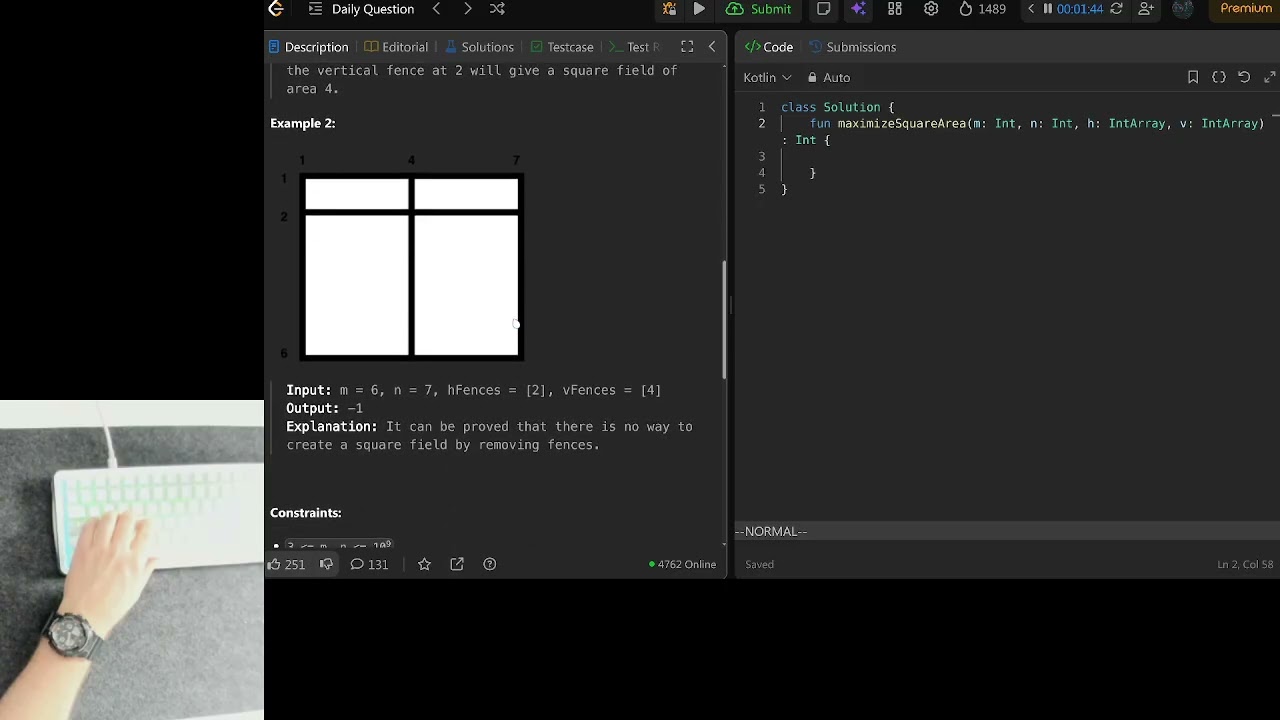Dislike the problem thumbs-down icon
Viewport: 1280px width, 720px height.
click(326, 564)
